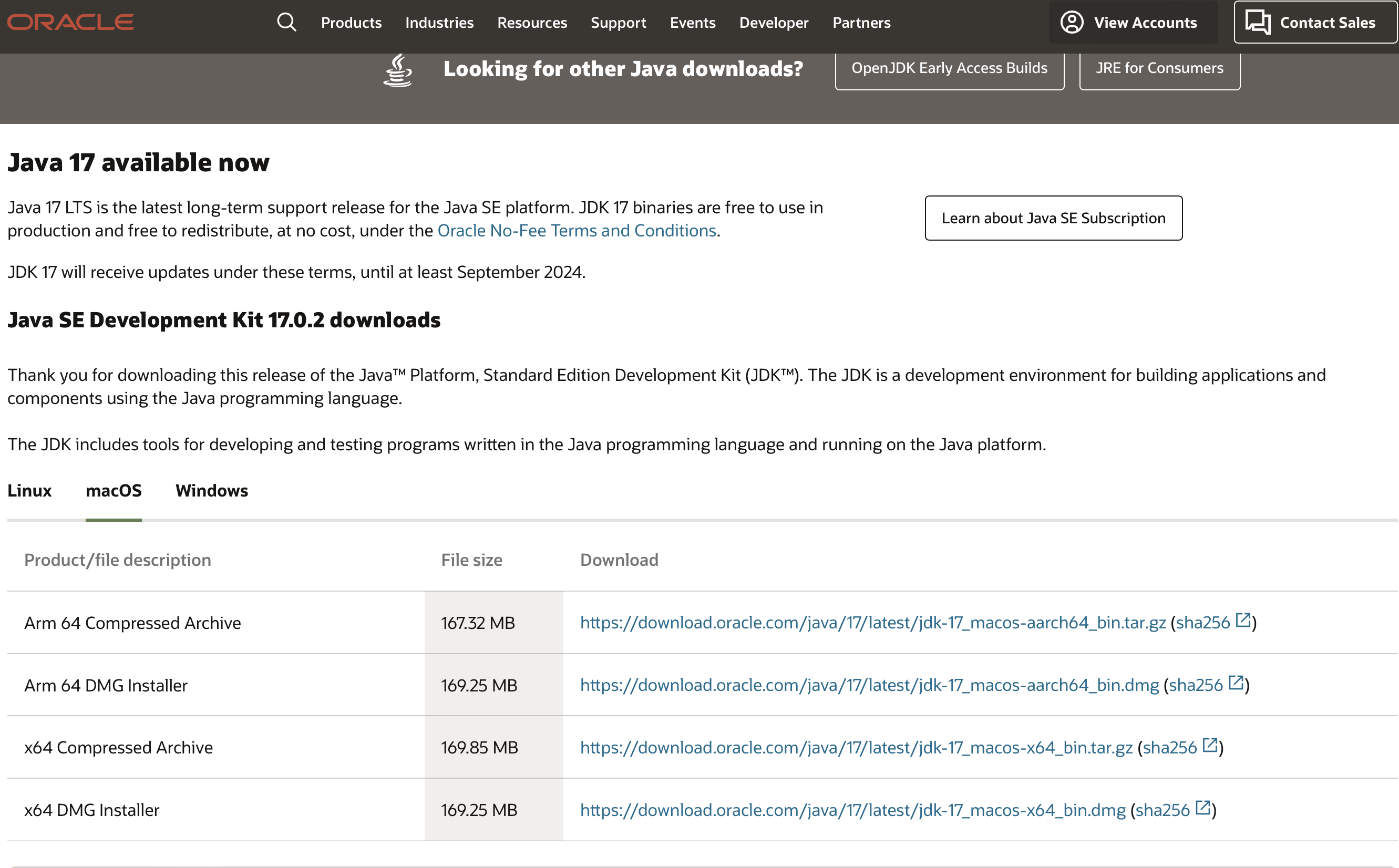Switch to the Linux tab

(x=29, y=491)
